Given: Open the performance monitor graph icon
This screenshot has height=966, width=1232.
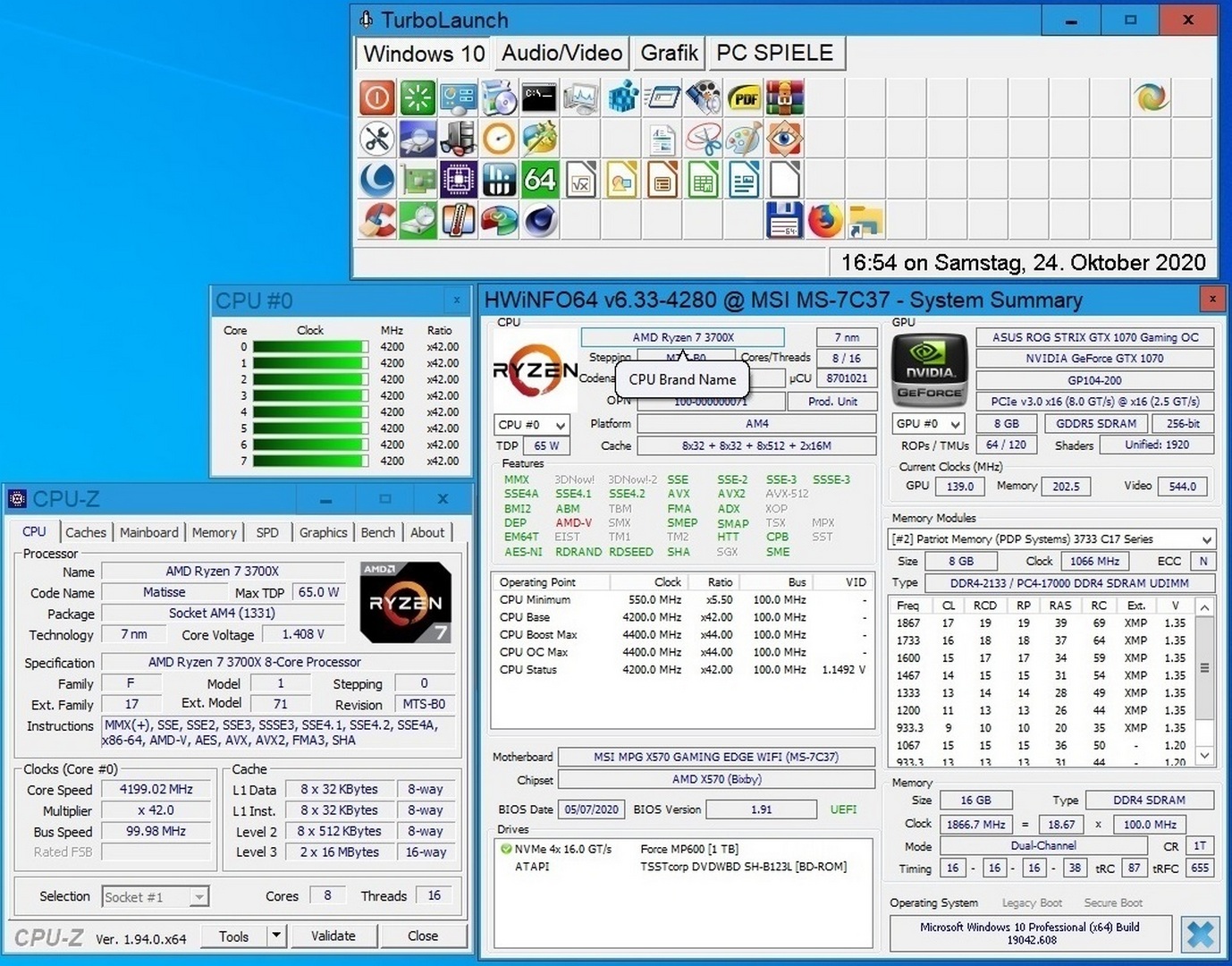Looking at the screenshot, I should tap(580, 97).
